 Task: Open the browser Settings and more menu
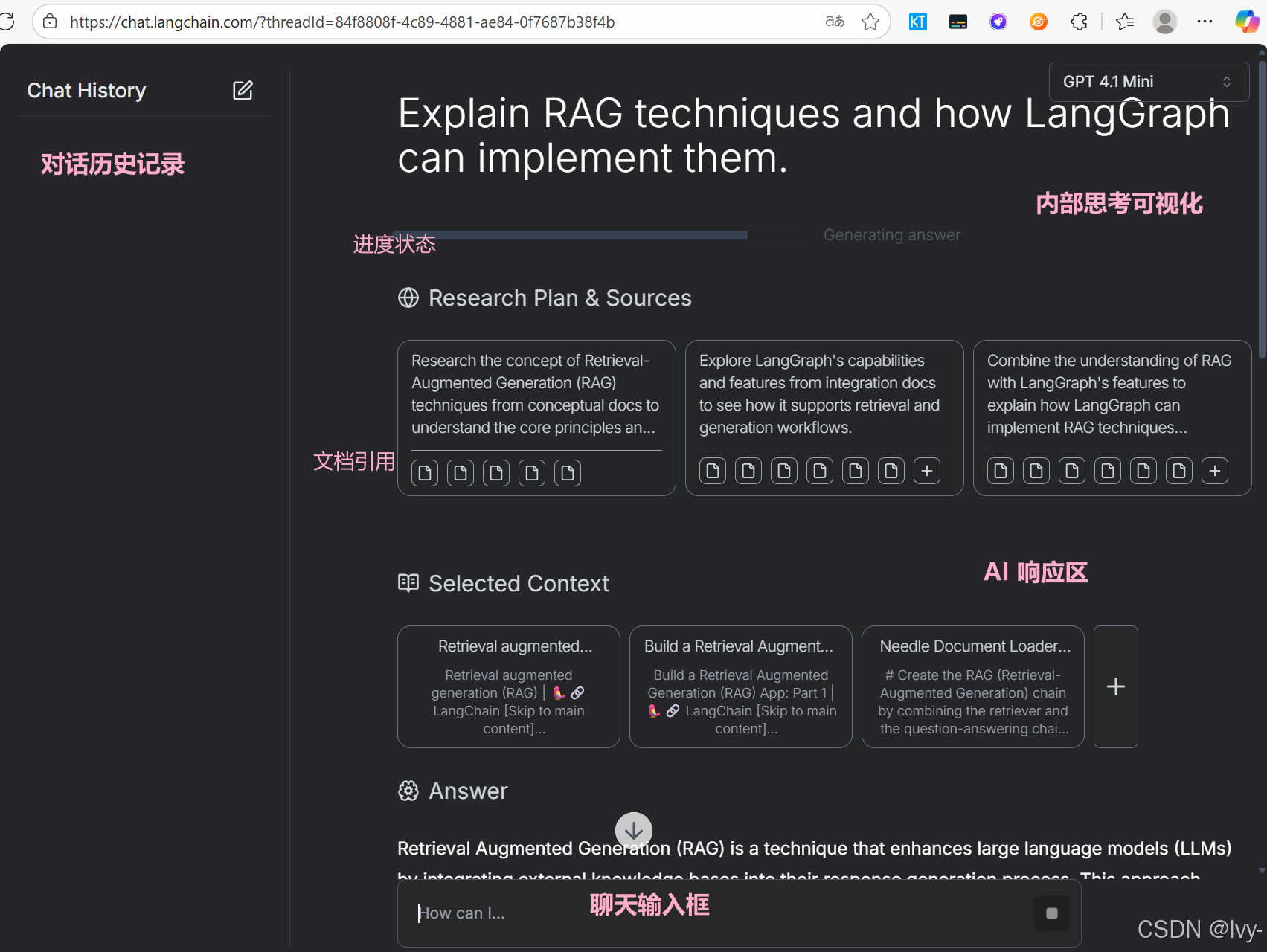1205,22
